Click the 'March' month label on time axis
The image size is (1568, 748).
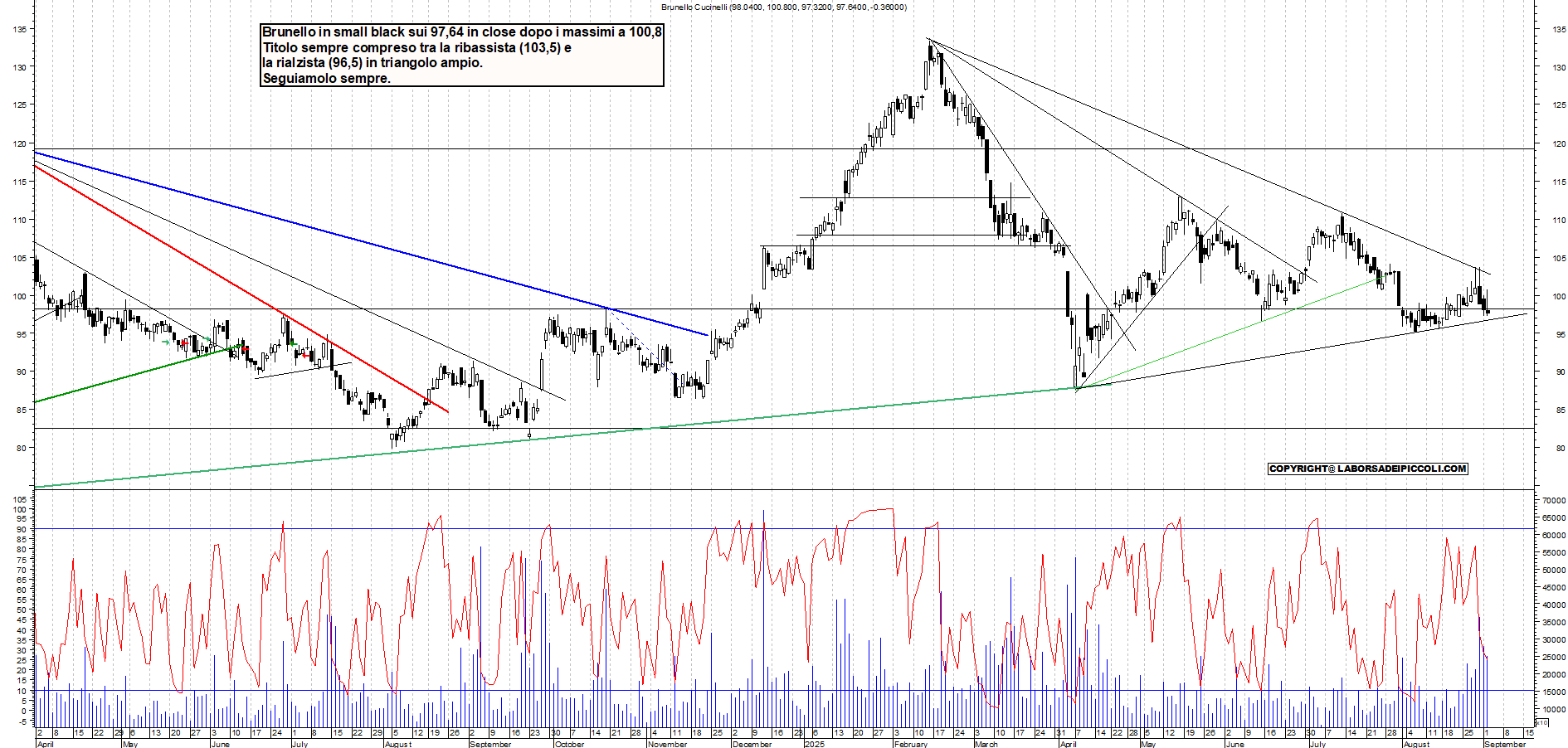click(x=986, y=744)
